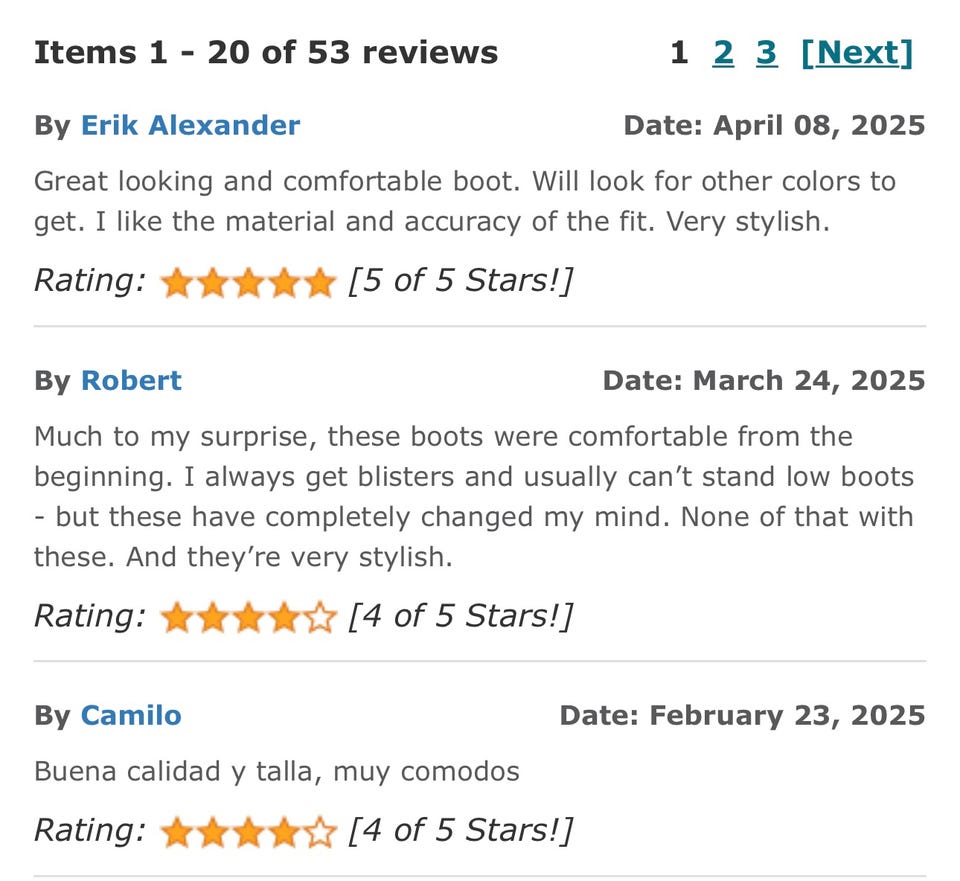
Task: Jump to page 3 of reviews
Action: tap(767, 52)
